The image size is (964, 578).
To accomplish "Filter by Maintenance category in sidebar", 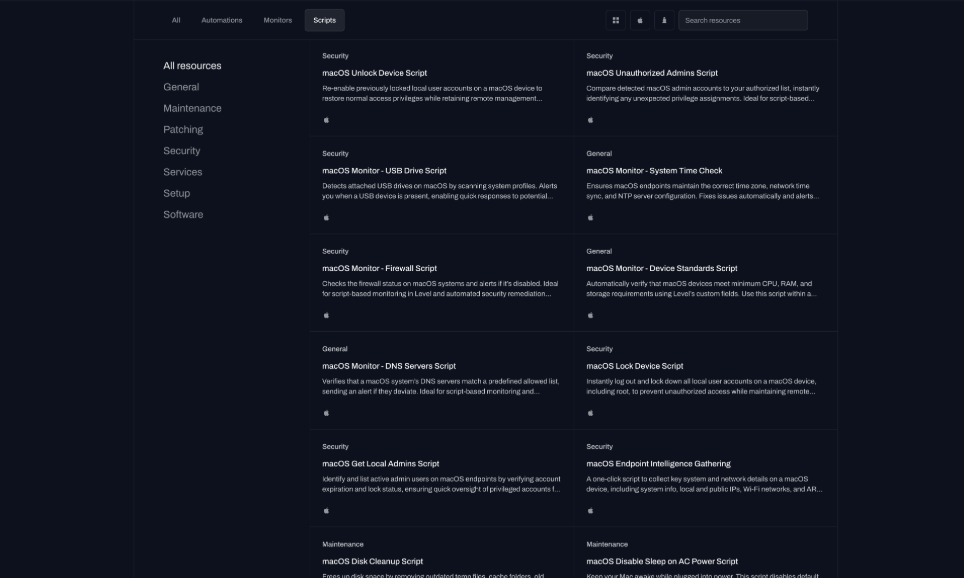I will pyautogui.click(x=192, y=108).
